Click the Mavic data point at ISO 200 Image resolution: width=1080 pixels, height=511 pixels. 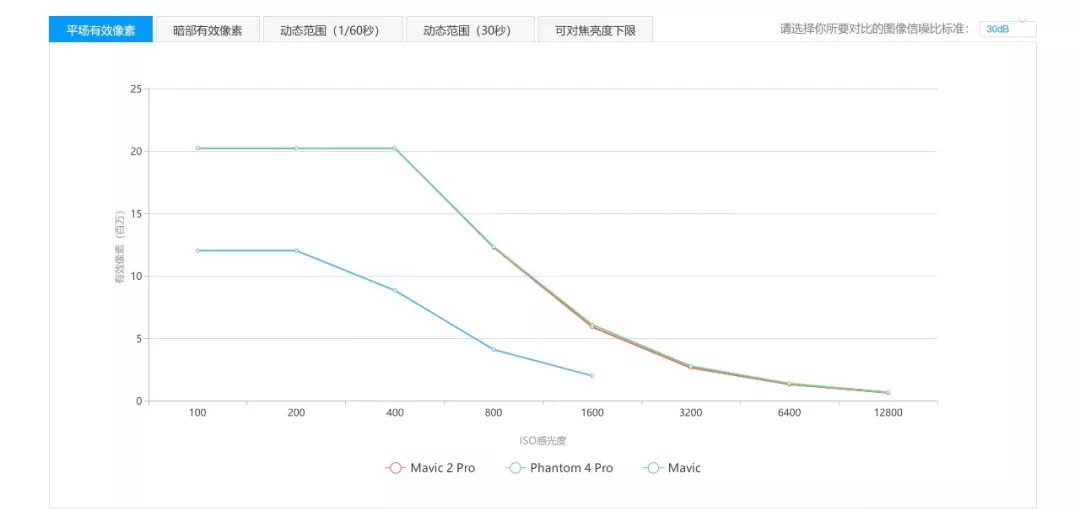[296, 251]
